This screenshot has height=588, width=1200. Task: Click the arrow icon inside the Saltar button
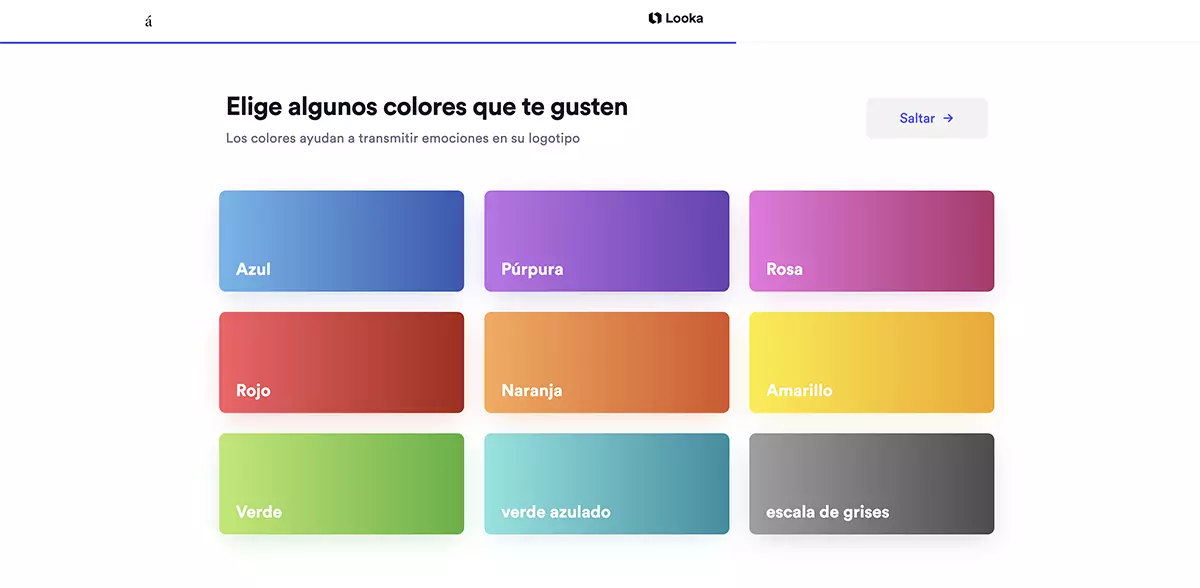coord(948,118)
